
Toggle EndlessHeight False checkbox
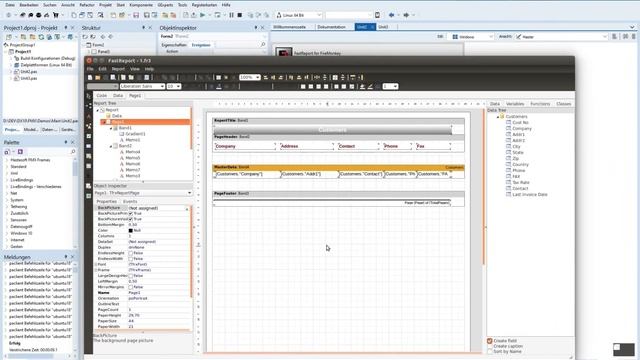(131, 253)
